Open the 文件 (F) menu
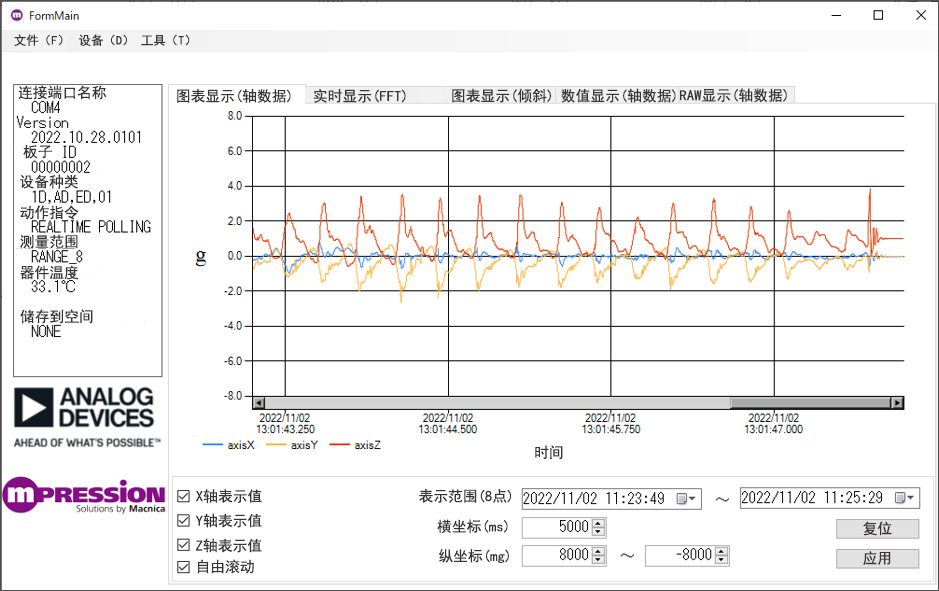Screen dimensions: 939x591 point(39,40)
